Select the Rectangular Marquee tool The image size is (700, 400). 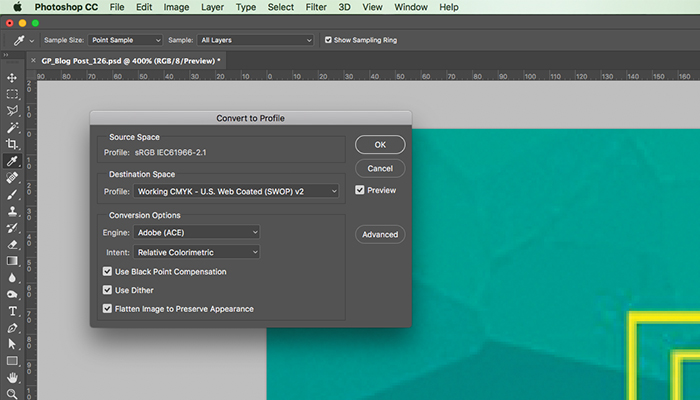pyautogui.click(x=12, y=94)
